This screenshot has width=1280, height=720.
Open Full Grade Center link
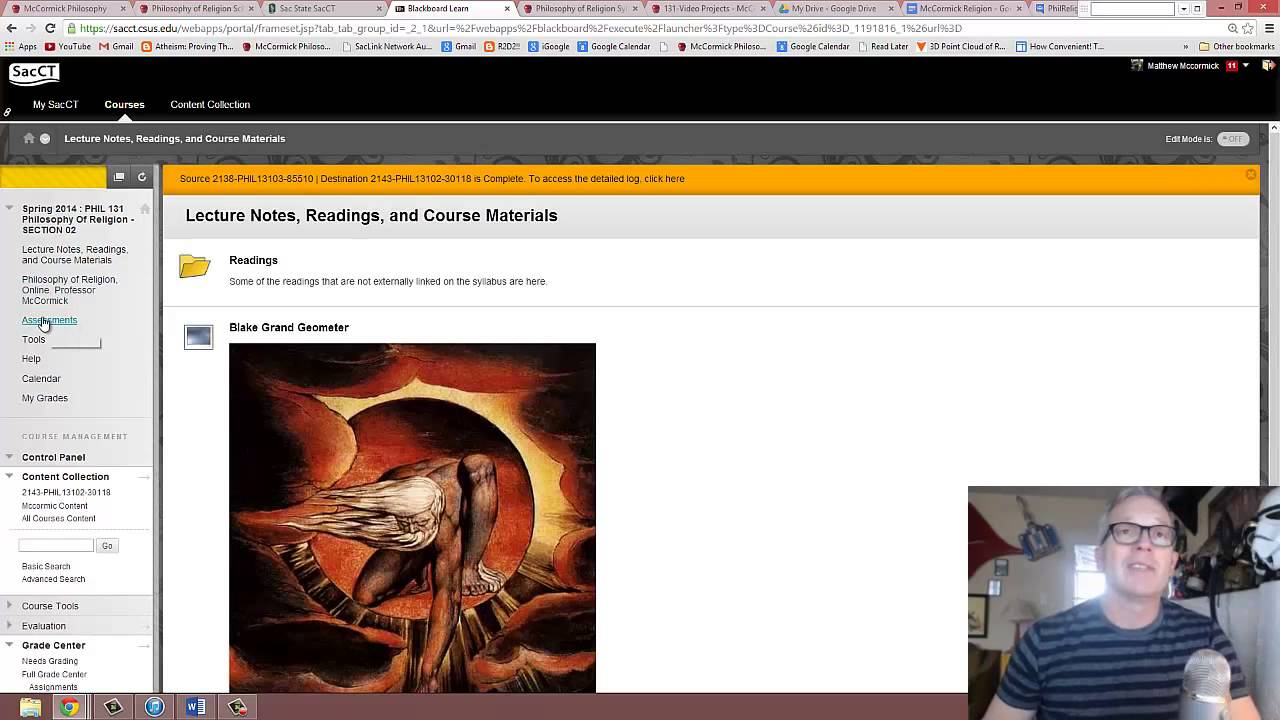coord(54,675)
